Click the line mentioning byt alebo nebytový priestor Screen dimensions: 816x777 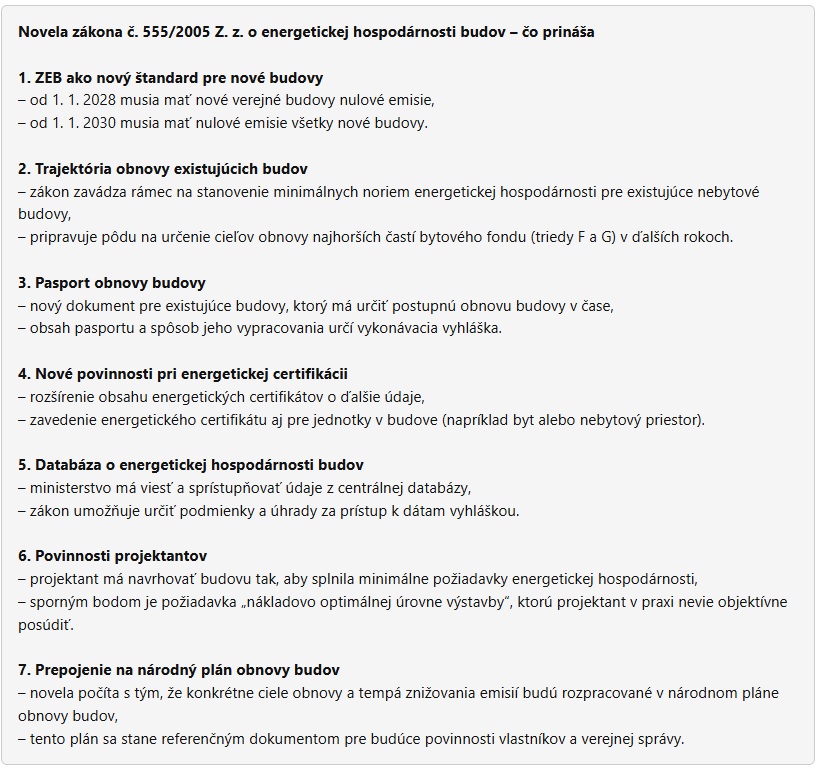click(361, 419)
